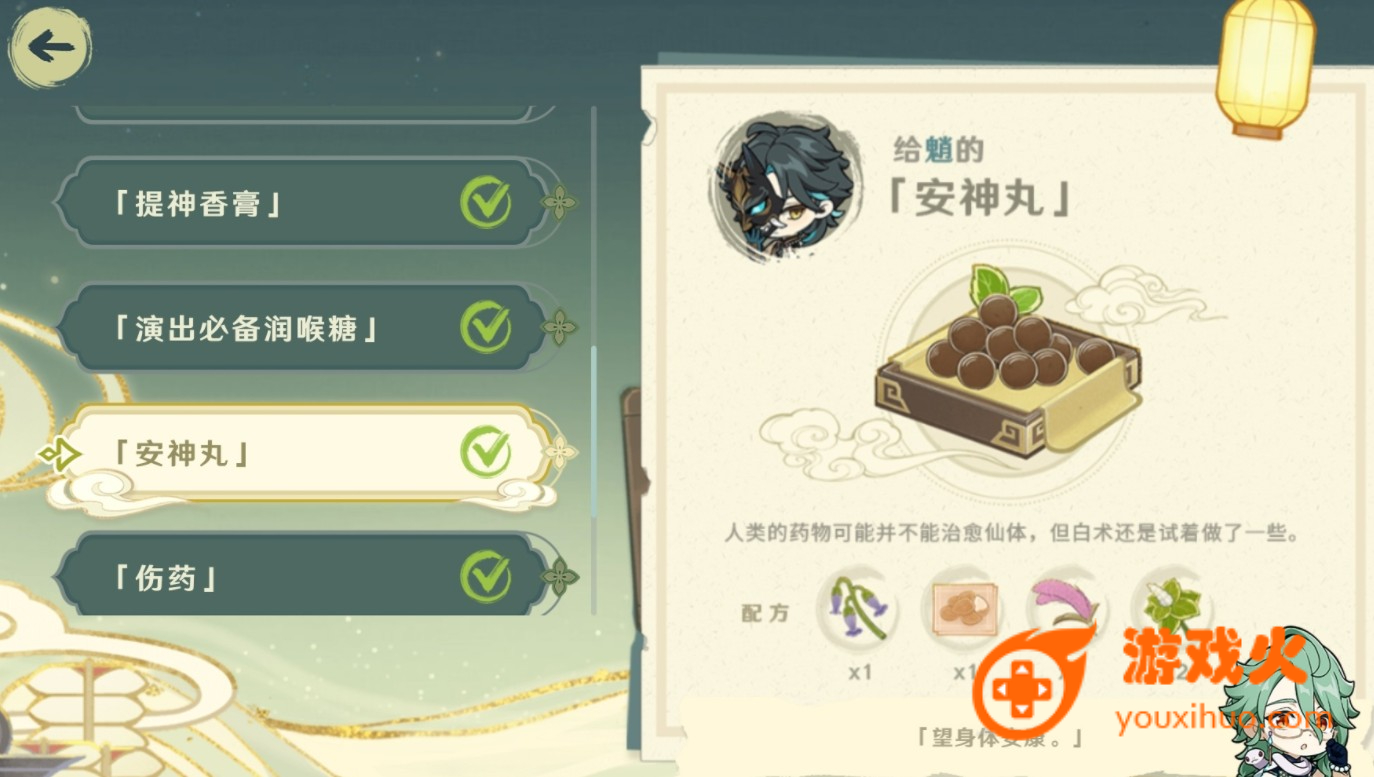Click the checkmark on 「演出必备润喉糖」
This screenshot has height=777, width=1374.
pyautogui.click(x=486, y=327)
